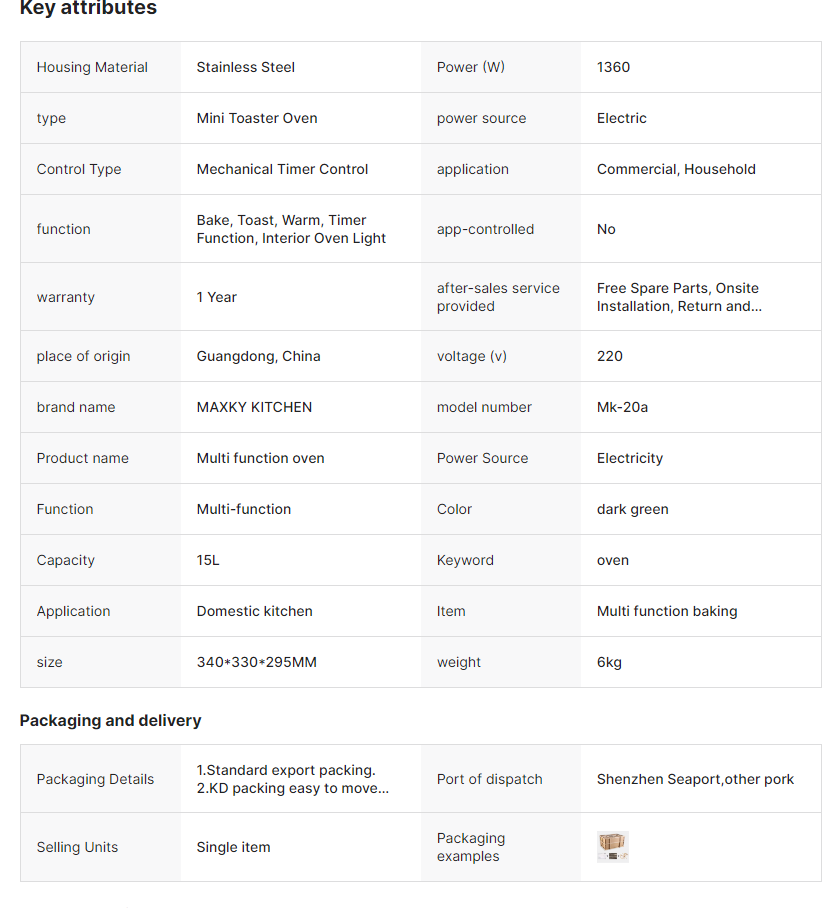Click the truncated after-sales service value text
Viewport: 835px width, 908px height.
coord(678,297)
